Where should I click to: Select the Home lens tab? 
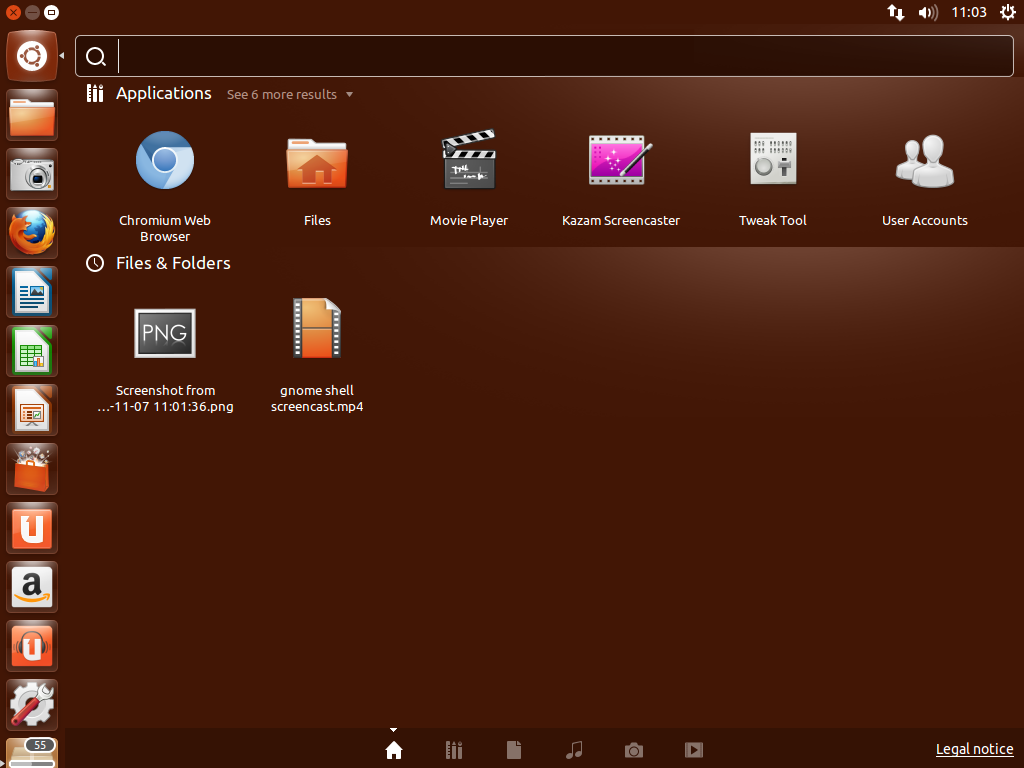[x=393, y=750]
